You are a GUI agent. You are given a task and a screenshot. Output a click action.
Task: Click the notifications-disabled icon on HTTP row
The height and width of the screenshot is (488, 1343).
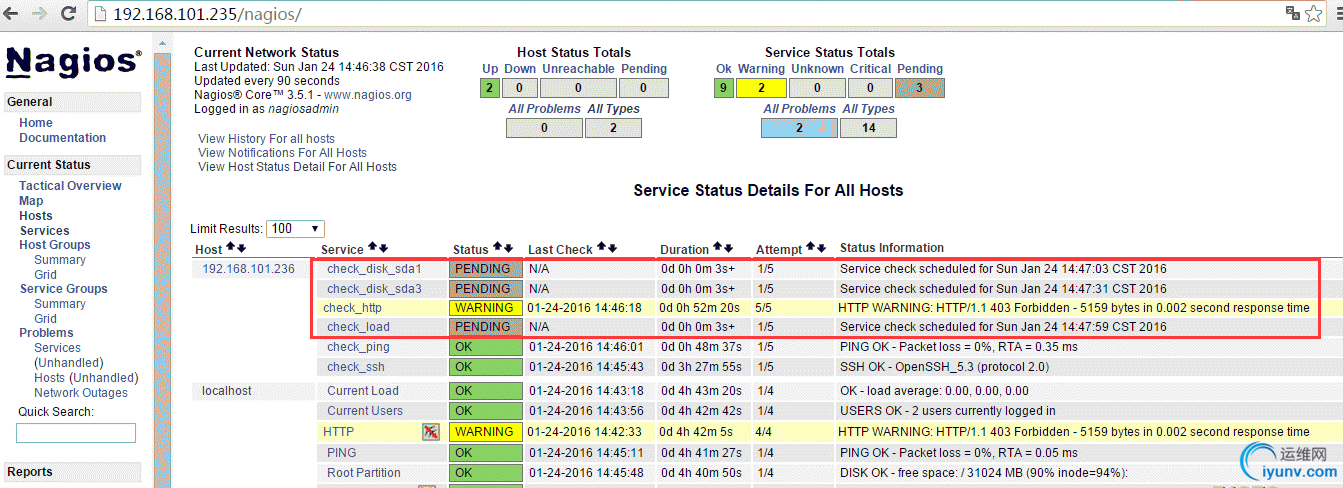click(x=430, y=432)
